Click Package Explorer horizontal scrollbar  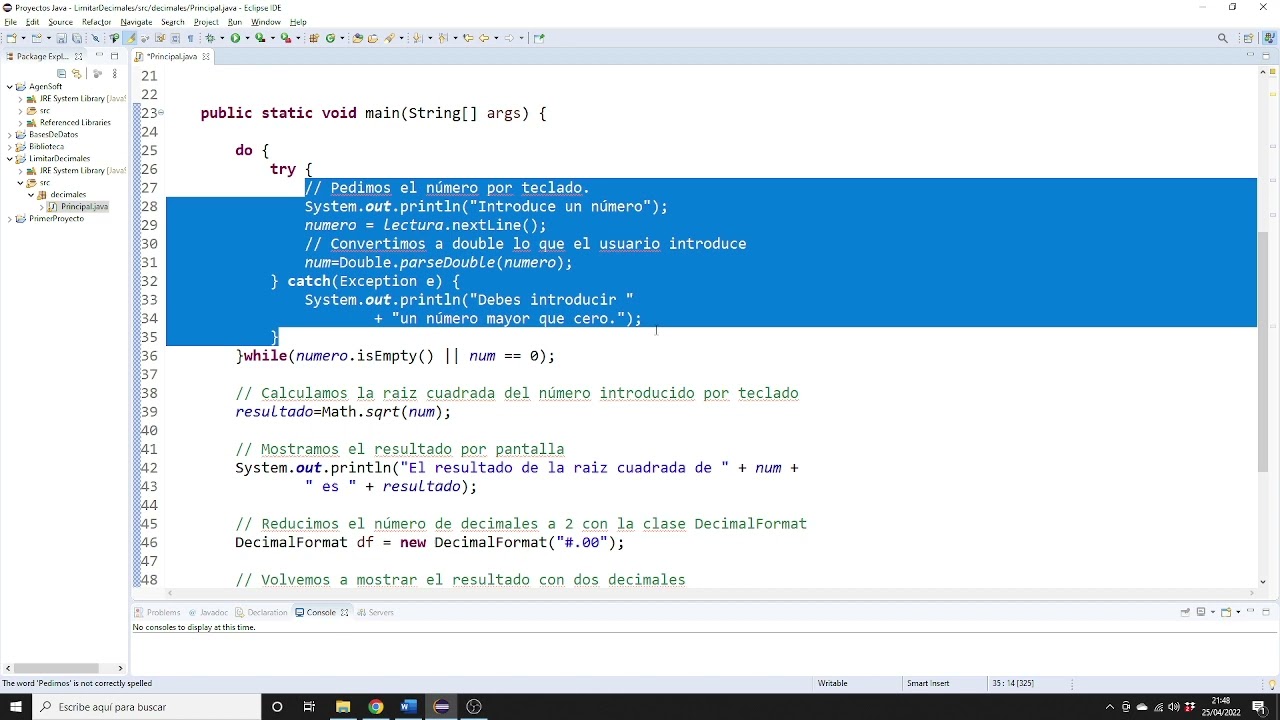pyautogui.click(x=54, y=668)
